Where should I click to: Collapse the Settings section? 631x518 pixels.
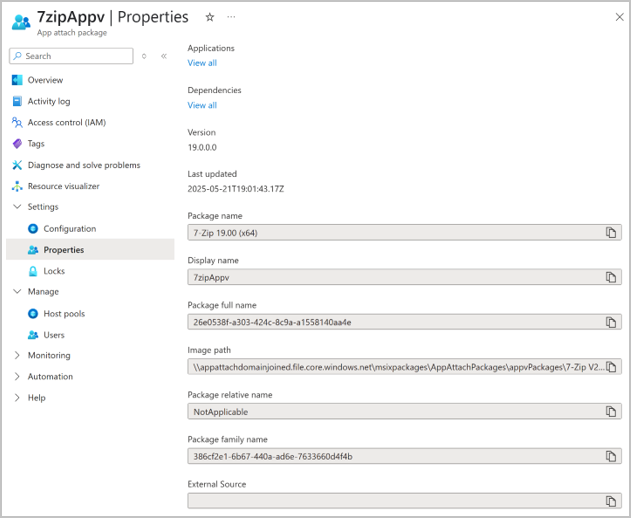tap(17, 207)
